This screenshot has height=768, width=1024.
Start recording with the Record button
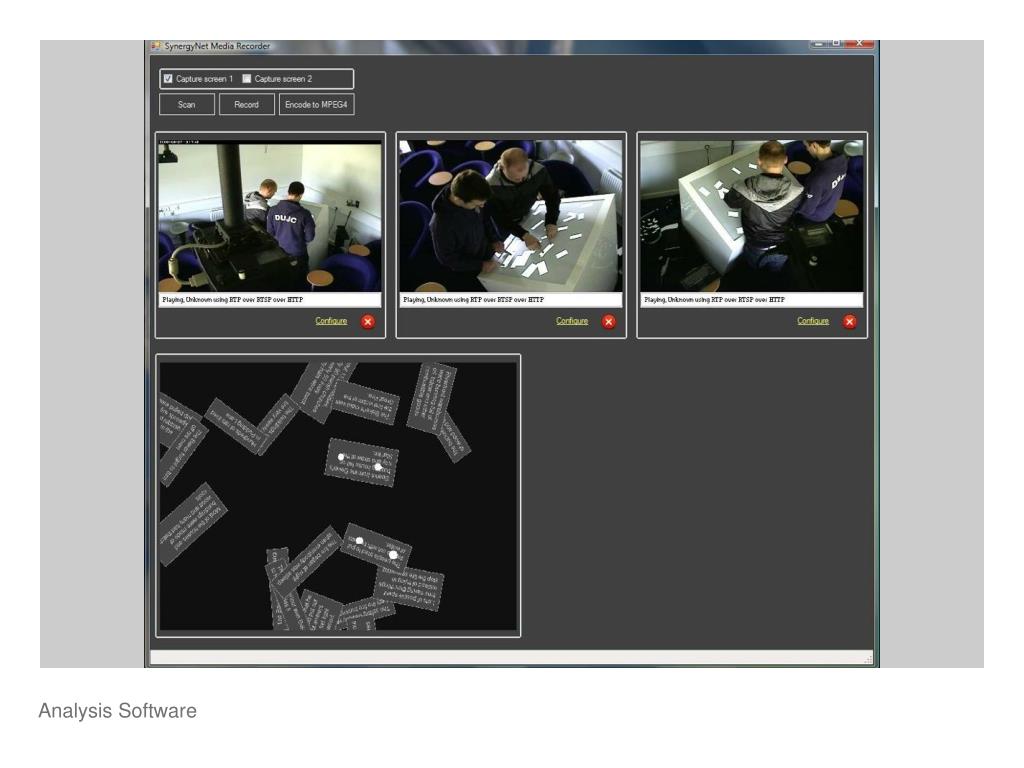[x=246, y=105]
